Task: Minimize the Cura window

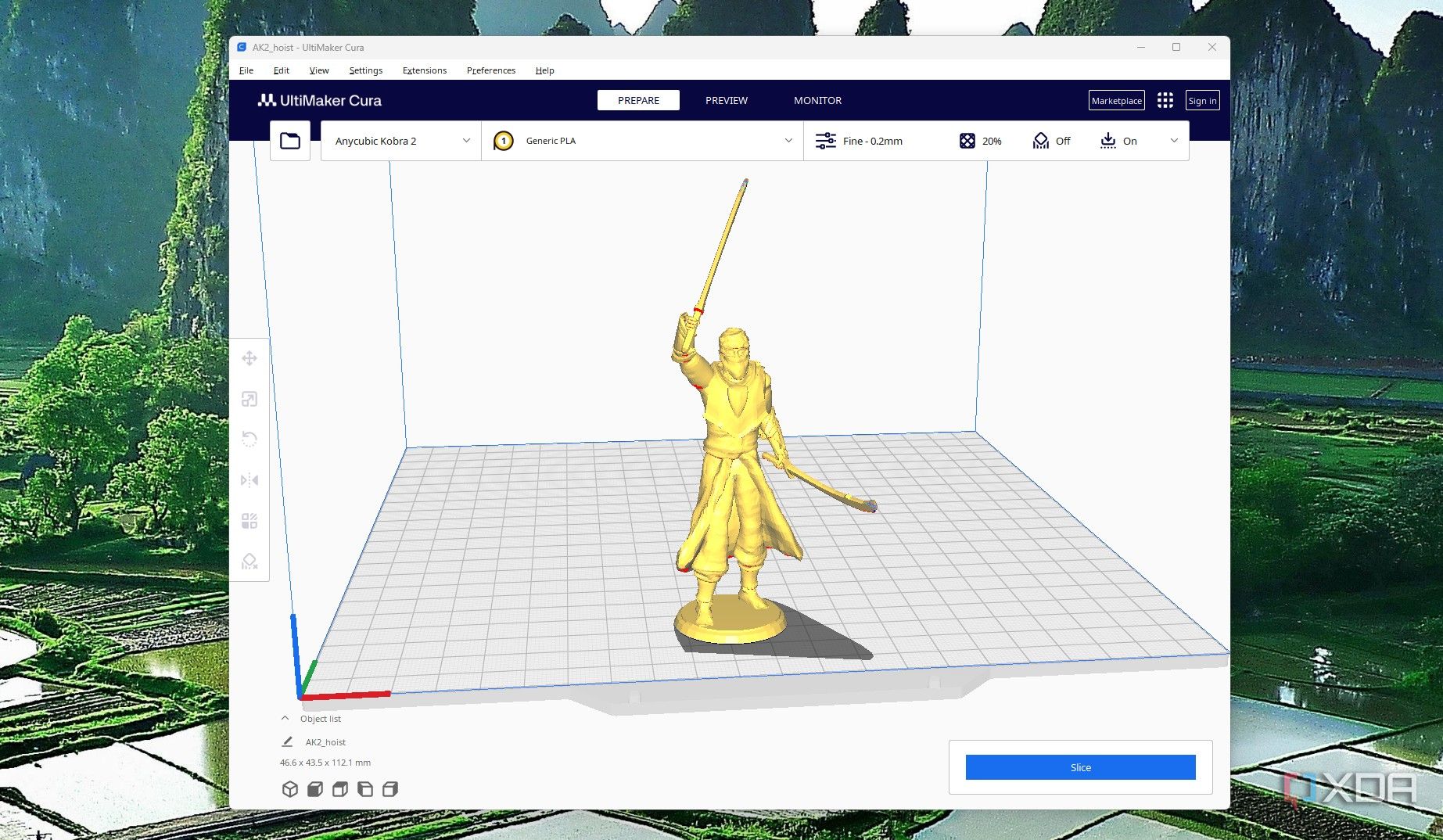Action: click(x=1141, y=47)
